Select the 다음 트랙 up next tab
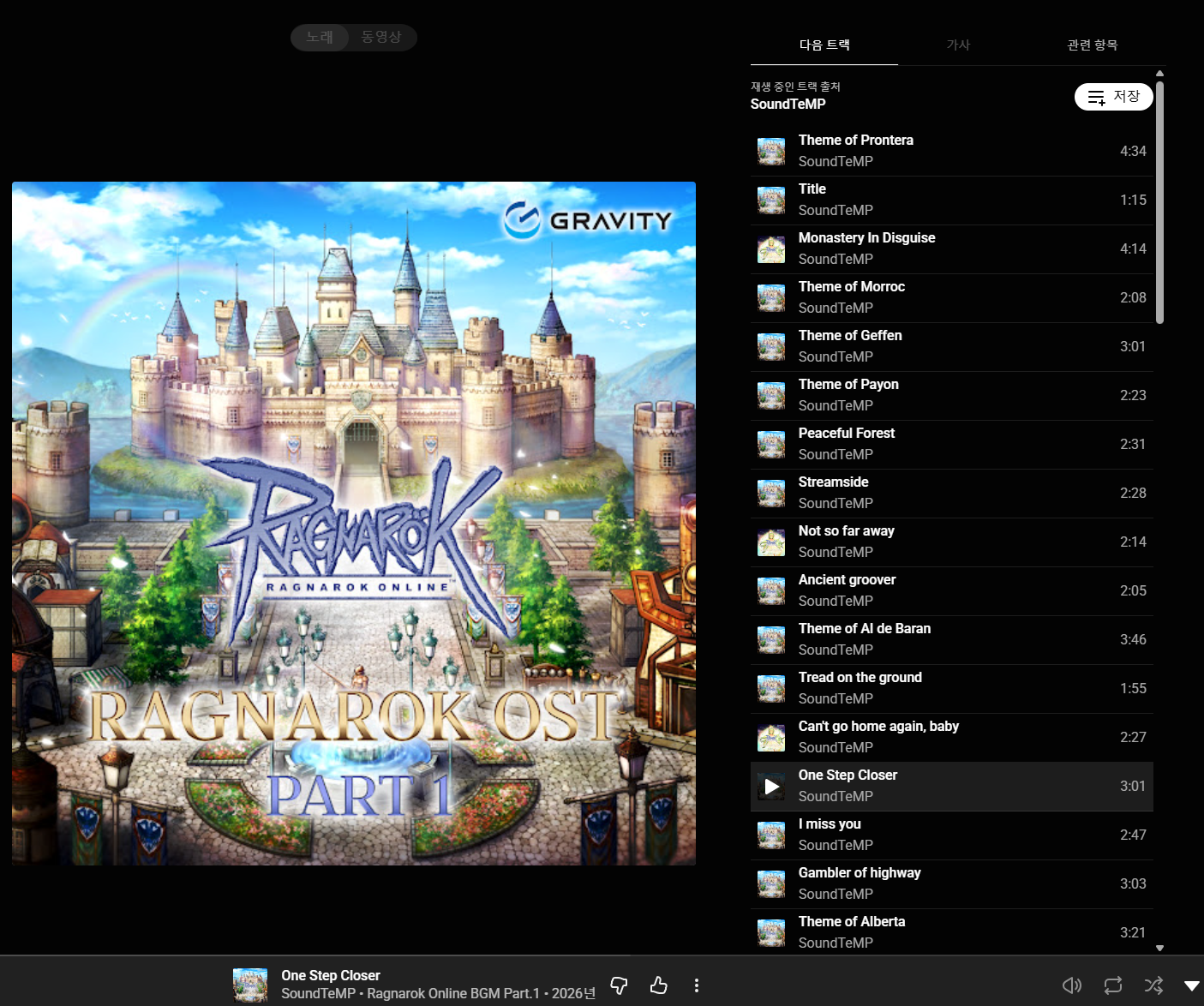1204x1006 pixels. (824, 45)
